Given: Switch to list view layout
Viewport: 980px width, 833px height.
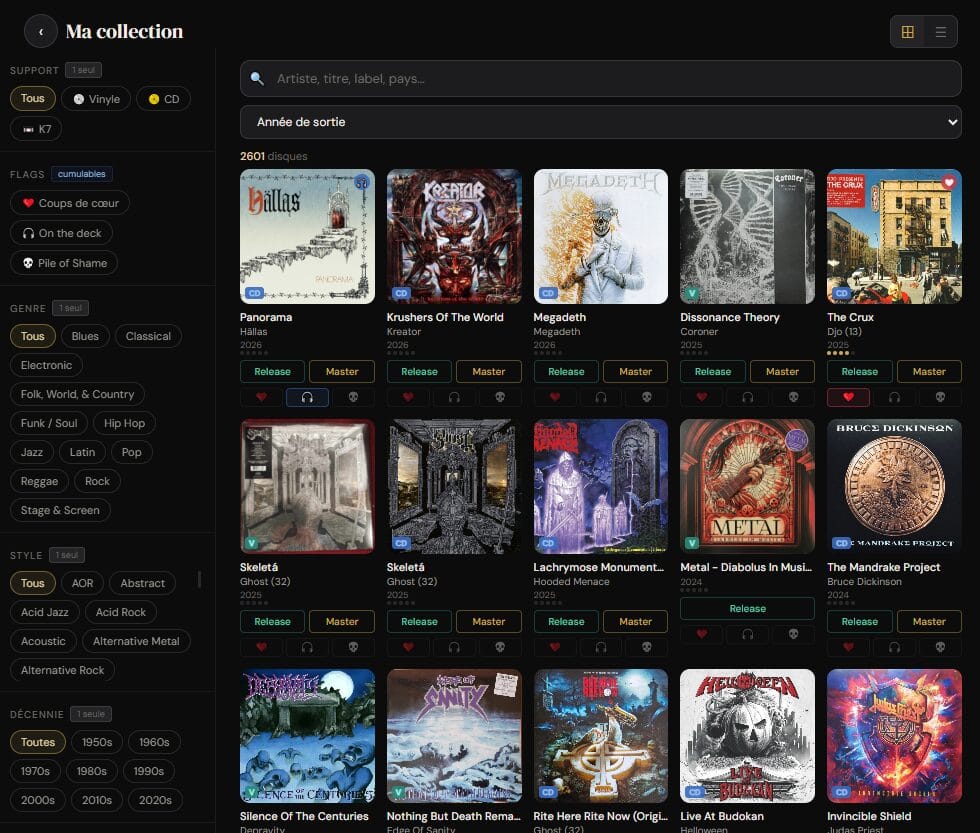Looking at the screenshot, I should 940,32.
